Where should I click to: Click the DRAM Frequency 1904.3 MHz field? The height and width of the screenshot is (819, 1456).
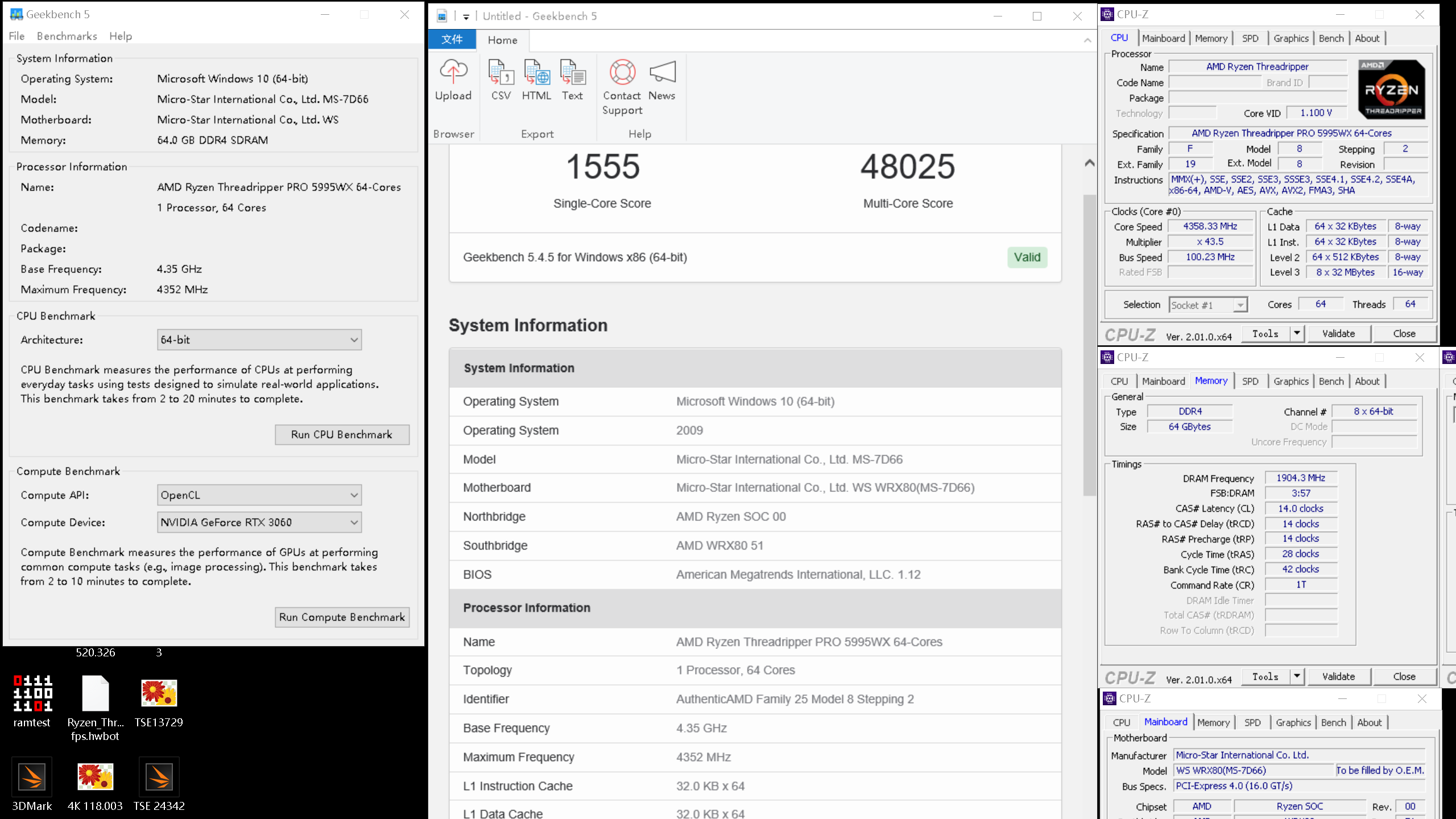1301,478
